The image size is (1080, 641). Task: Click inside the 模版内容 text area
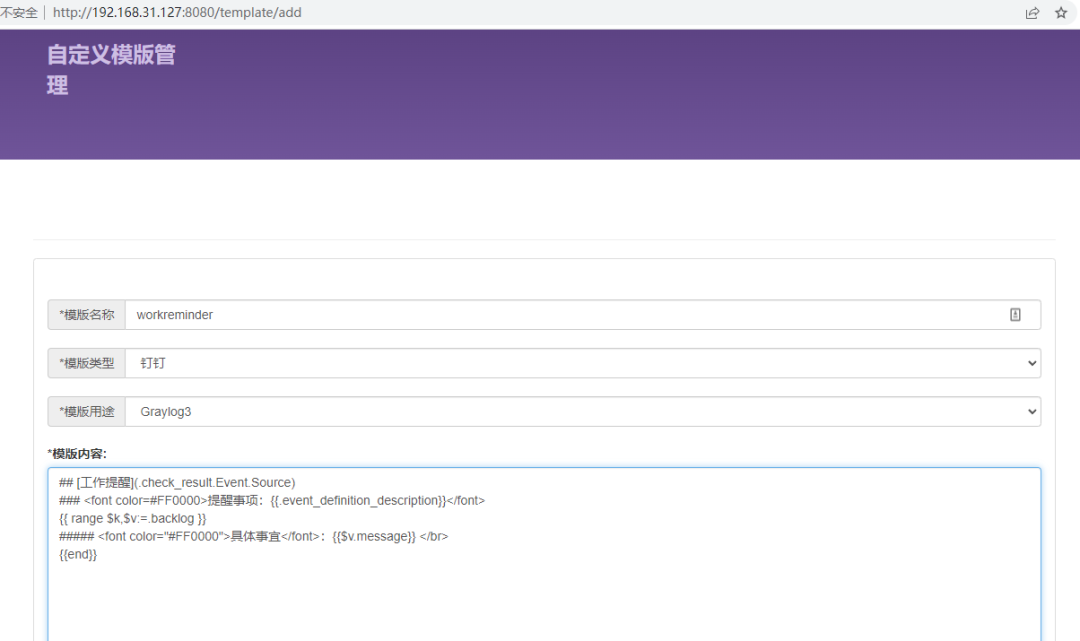(544, 554)
